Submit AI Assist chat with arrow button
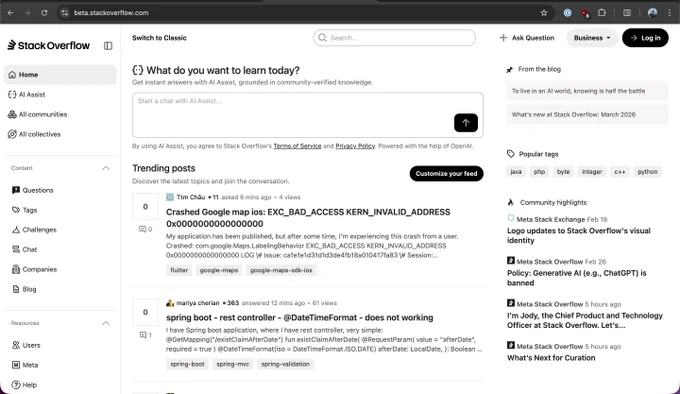The height and width of the screenshot is (394, 680). click(466, 123)
